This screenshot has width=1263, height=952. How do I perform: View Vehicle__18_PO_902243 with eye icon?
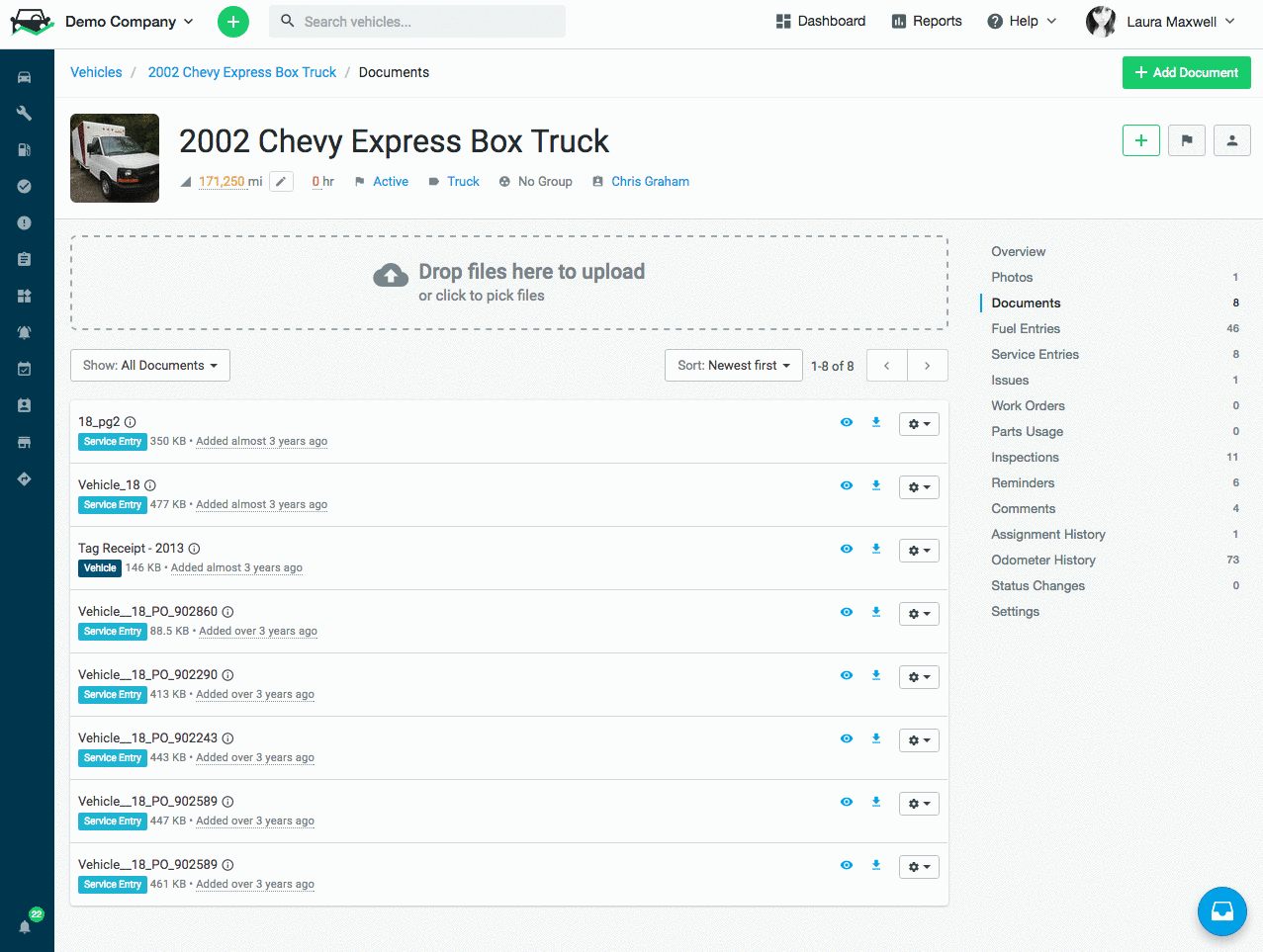847,738
